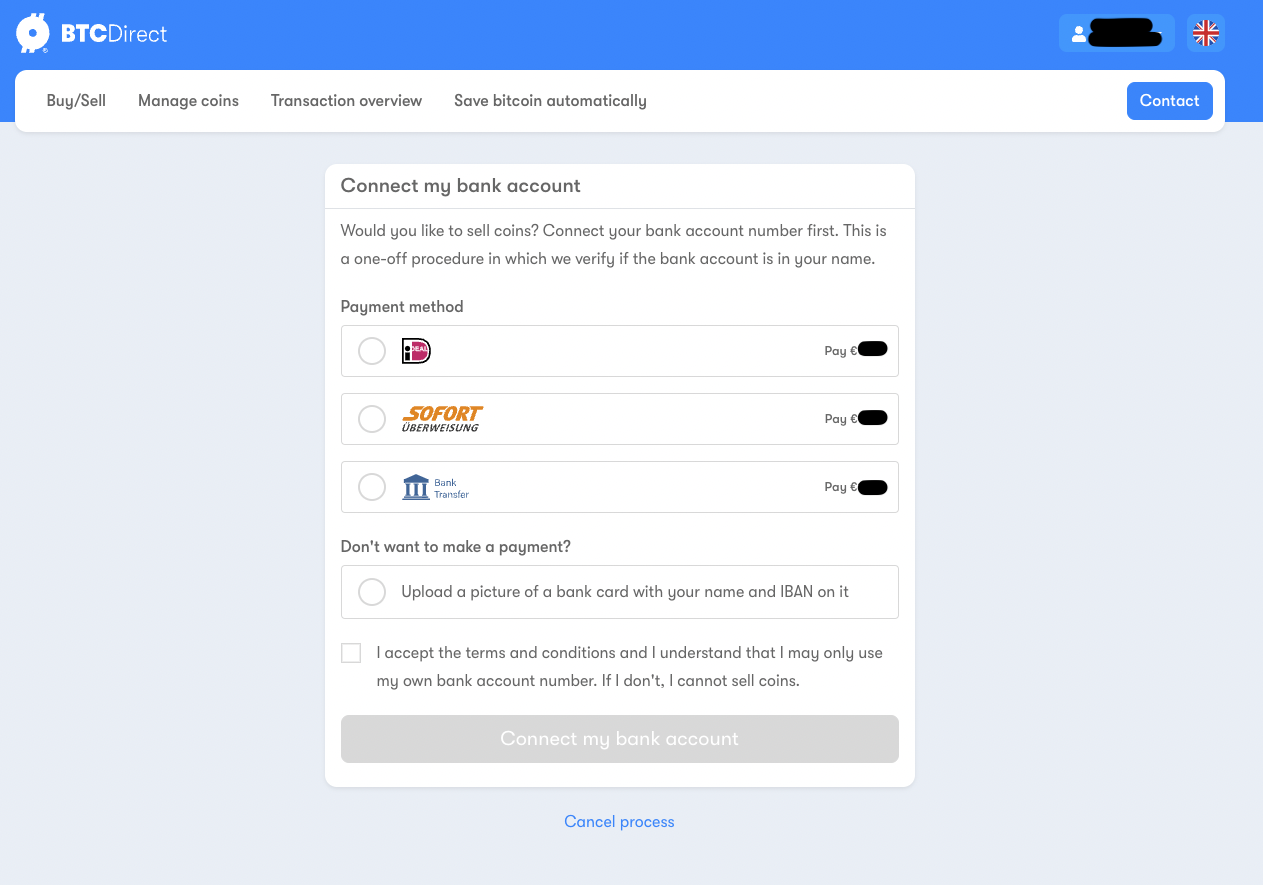Open Transaction overview page
Viewport: 1263px width, 885px height.
click(346, 101)
